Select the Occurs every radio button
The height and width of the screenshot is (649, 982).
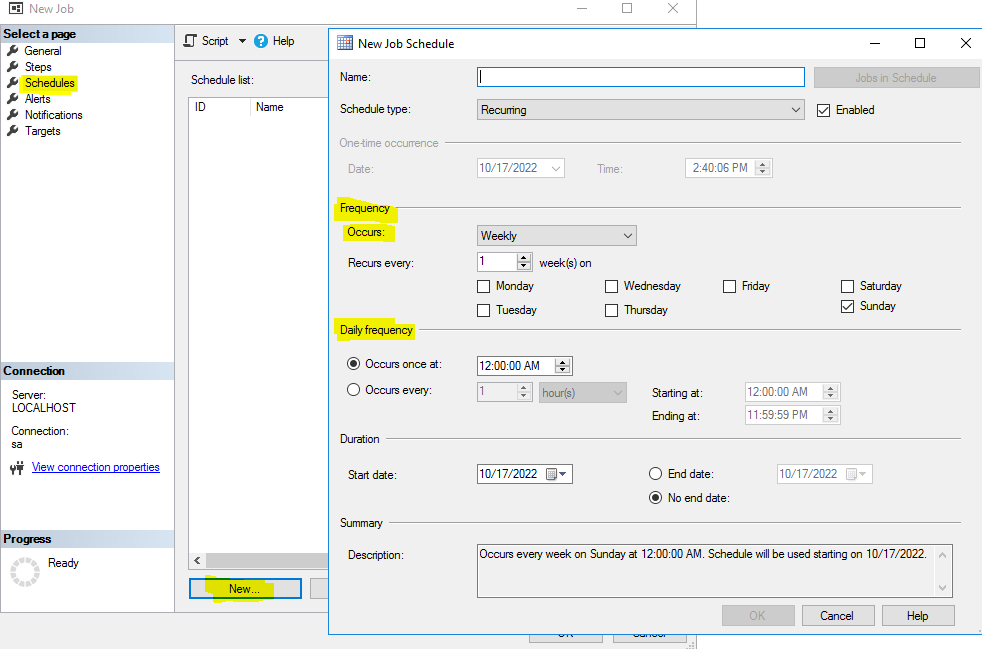[353, 390]
